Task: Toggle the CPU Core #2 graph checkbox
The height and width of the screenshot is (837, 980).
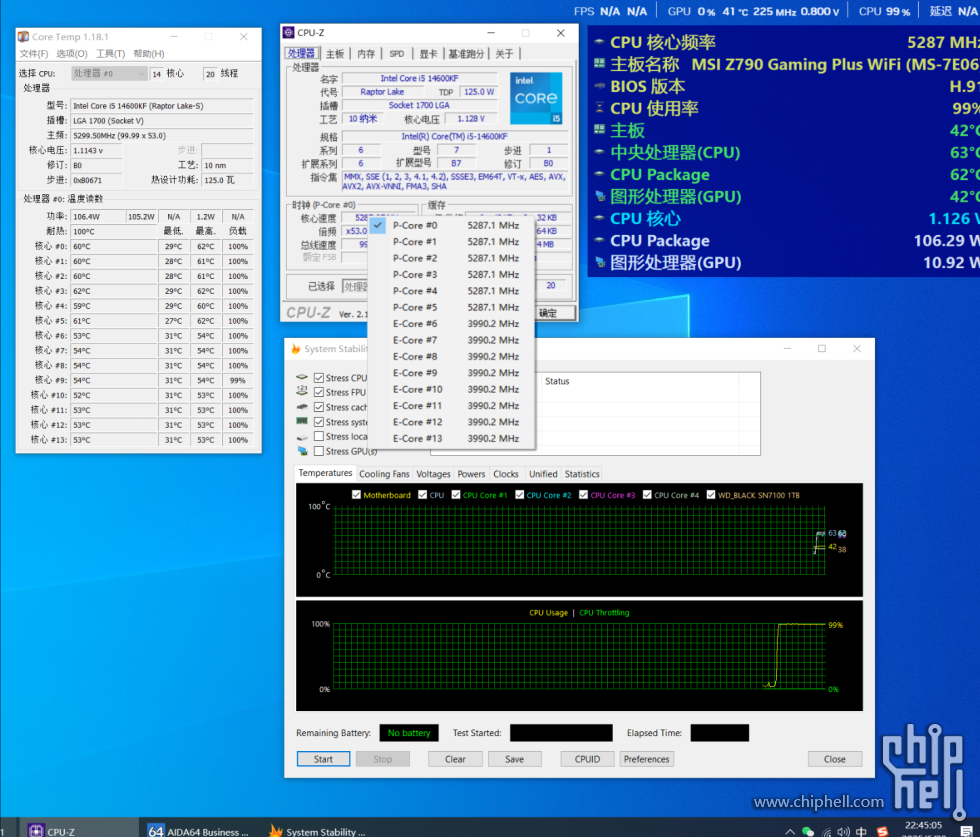Action: click(x=519, y=494)
